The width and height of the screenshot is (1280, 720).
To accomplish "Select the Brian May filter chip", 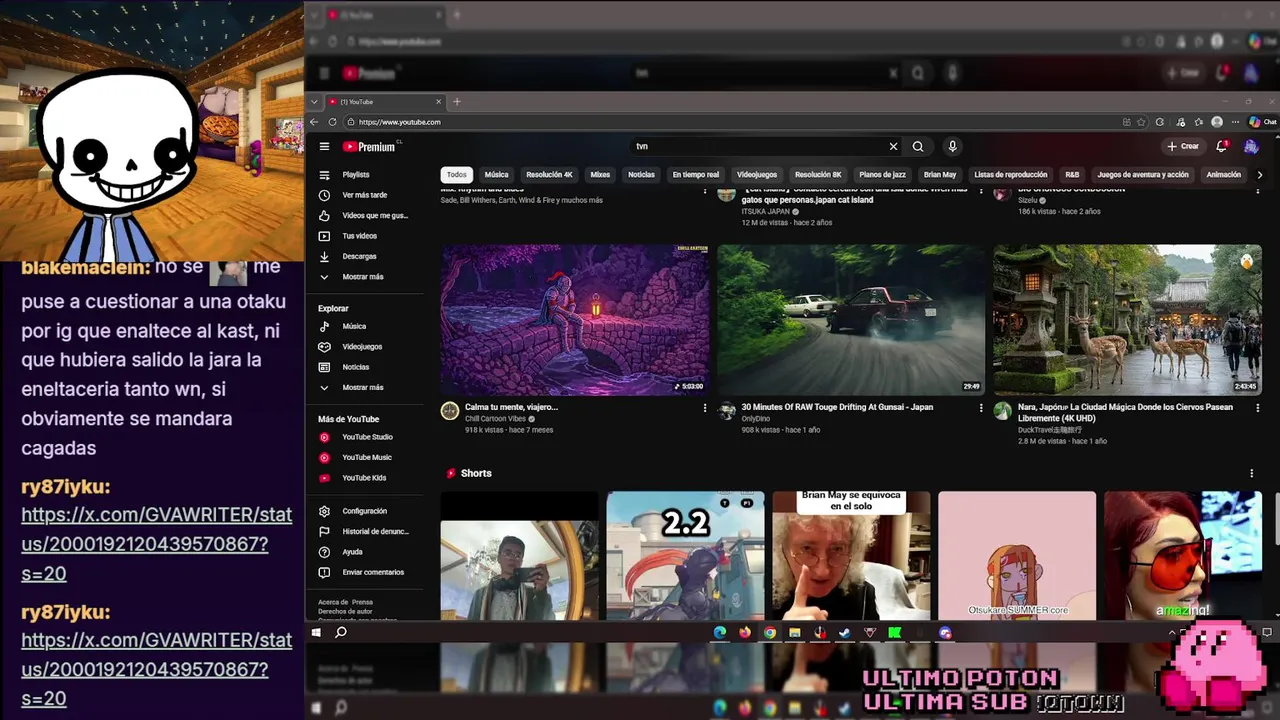I will click(940, 175).
